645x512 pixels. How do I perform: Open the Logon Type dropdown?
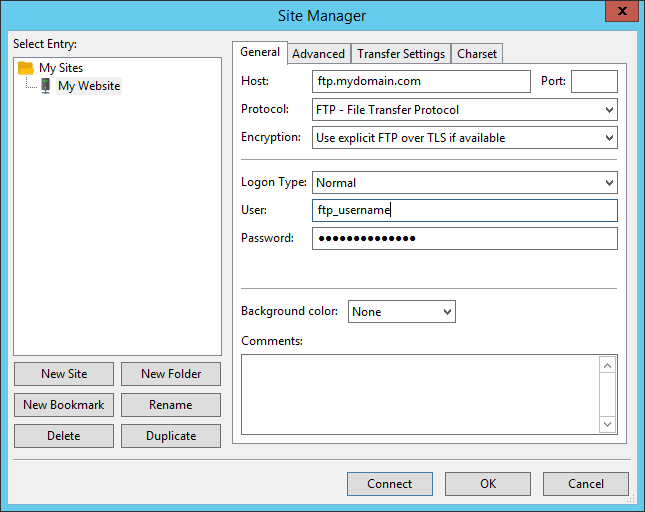[x=464, y=183]
